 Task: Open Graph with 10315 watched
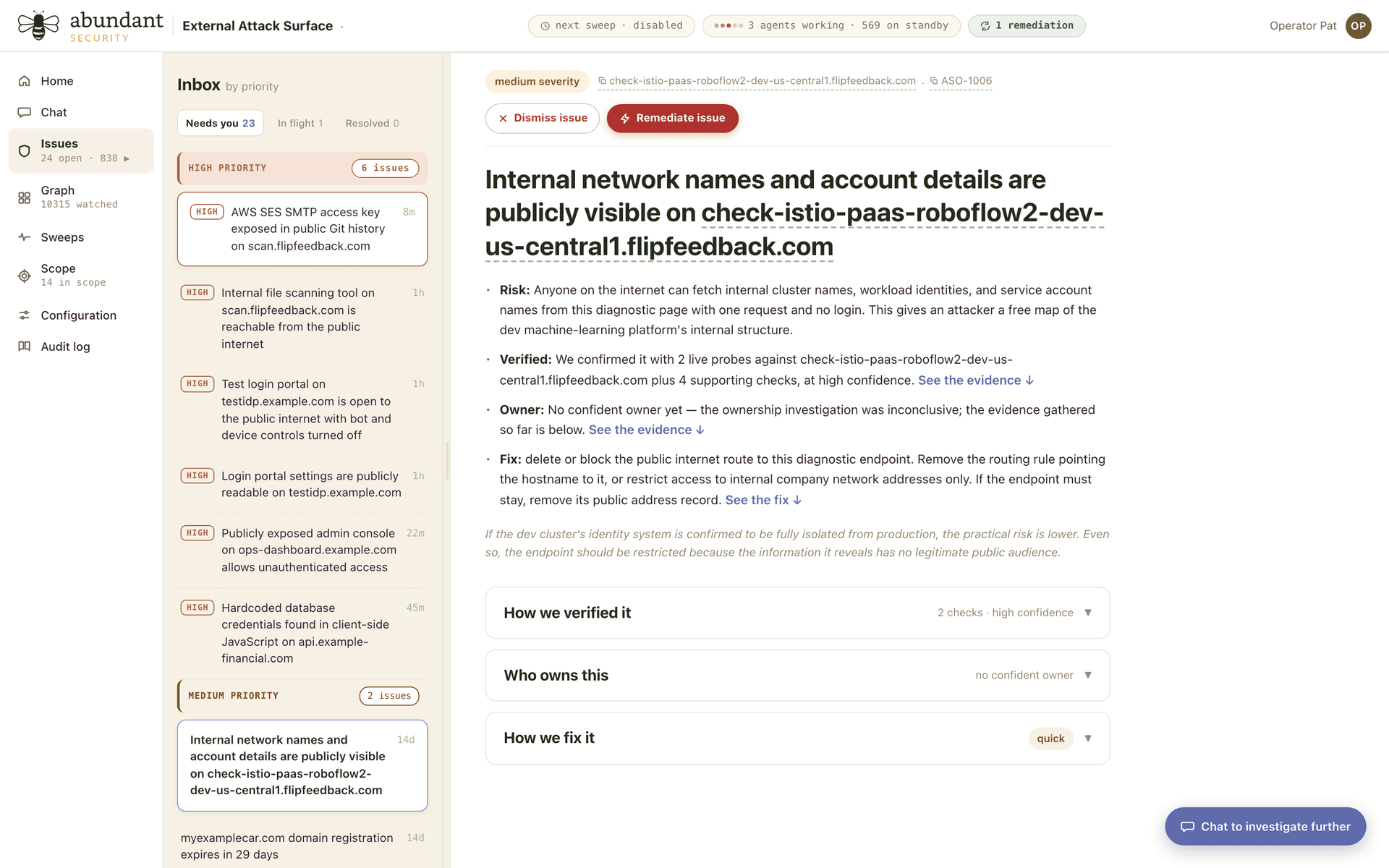81,197
